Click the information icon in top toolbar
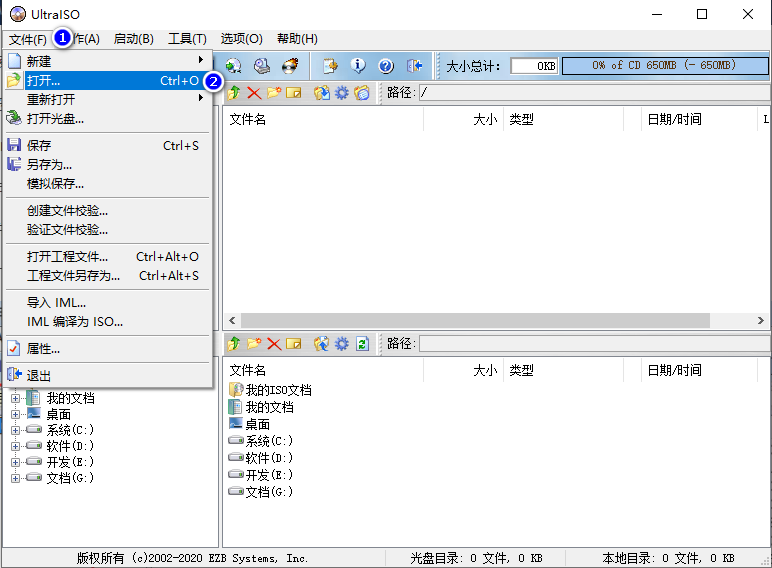772x568 pixels. coord(358,66)
